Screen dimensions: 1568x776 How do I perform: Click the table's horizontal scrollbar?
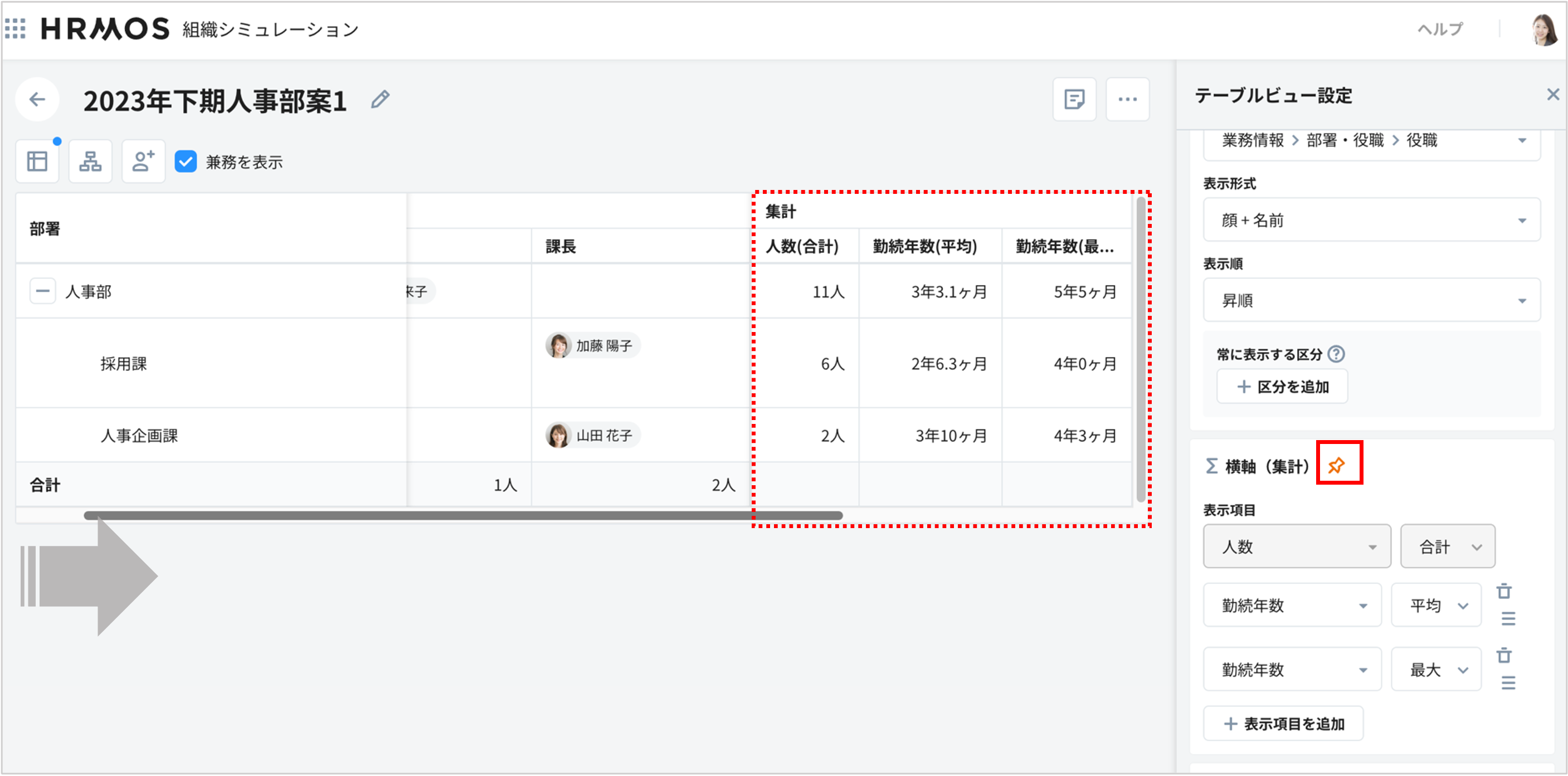pyautogui.click(x=462, y=515)
